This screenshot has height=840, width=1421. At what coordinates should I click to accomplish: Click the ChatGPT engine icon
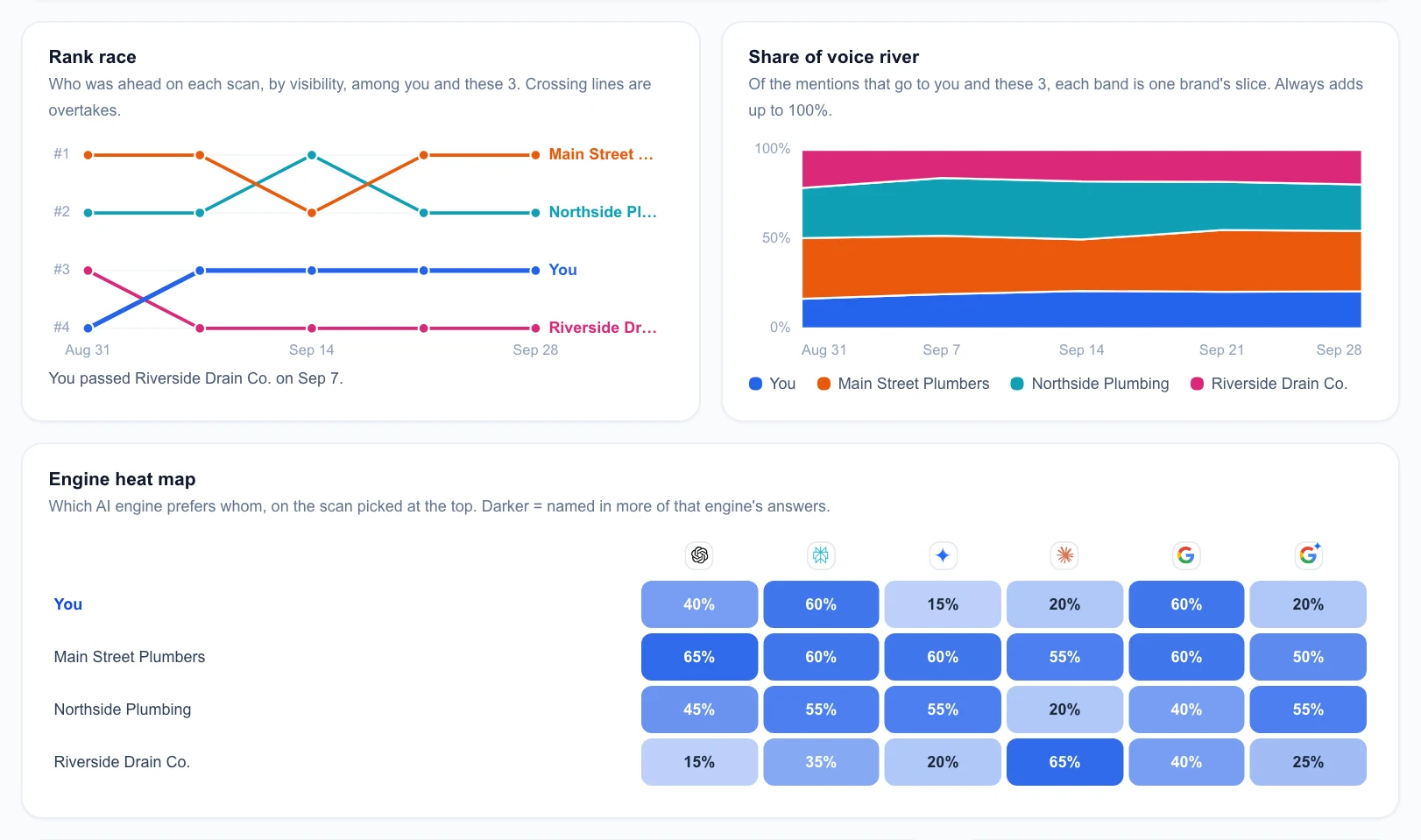tap(699, 555)
